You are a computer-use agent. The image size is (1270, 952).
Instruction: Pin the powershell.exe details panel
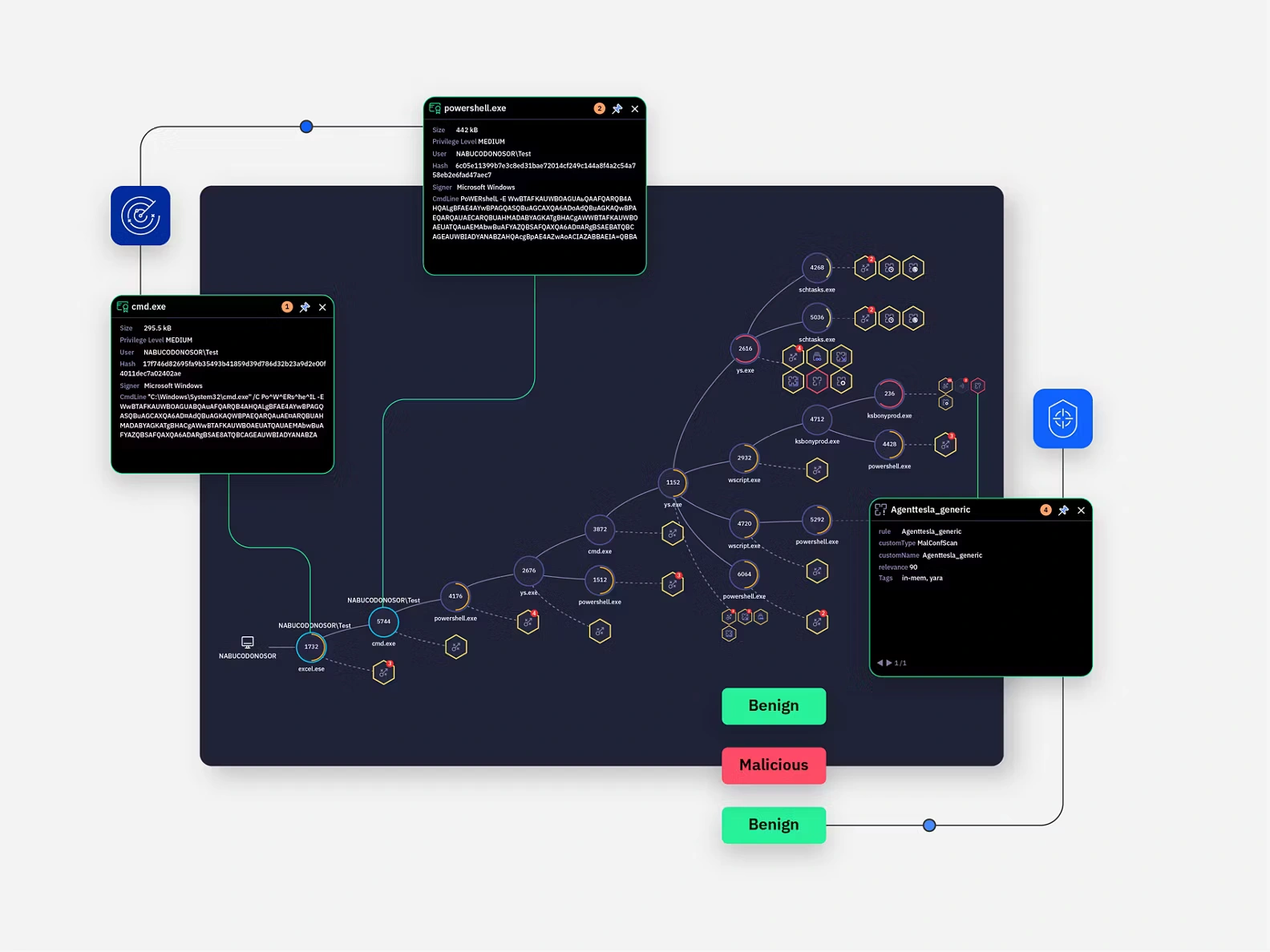pyautogui.click(x=617, y=109)
